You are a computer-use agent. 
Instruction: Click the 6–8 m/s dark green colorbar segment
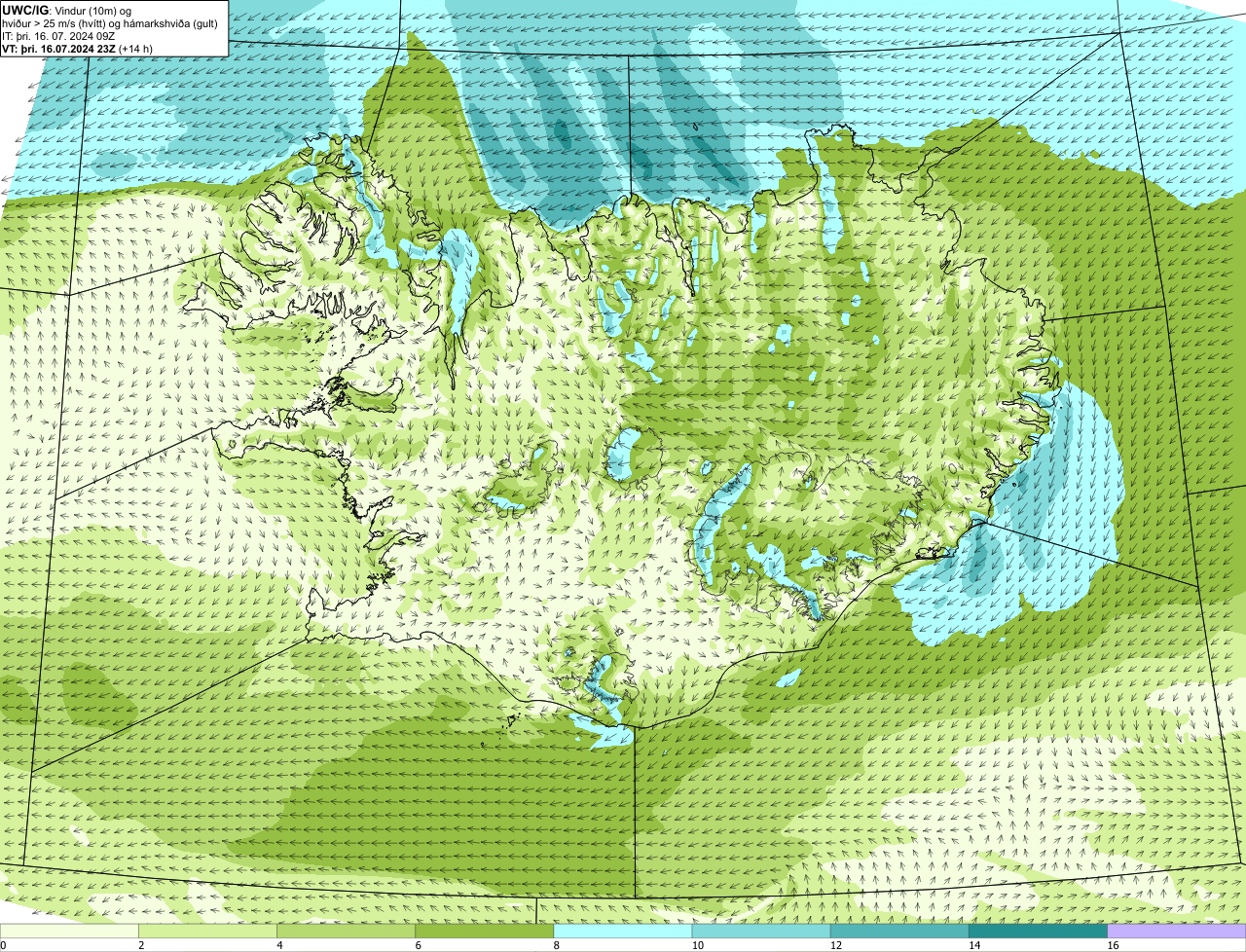pos(485,932)
